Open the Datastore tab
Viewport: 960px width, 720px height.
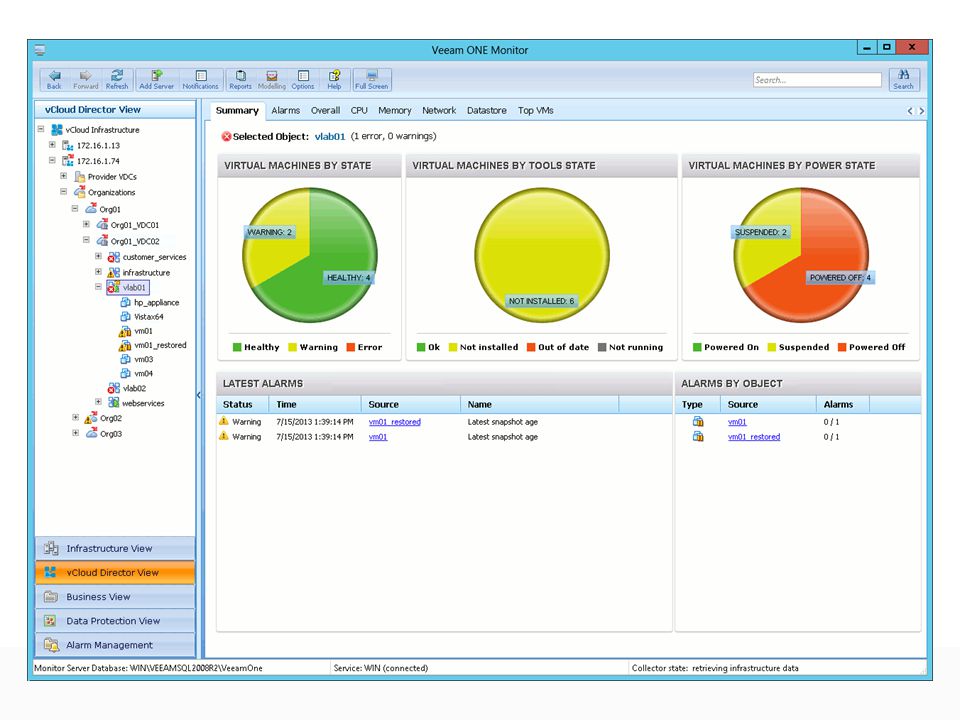click(487, 111)
